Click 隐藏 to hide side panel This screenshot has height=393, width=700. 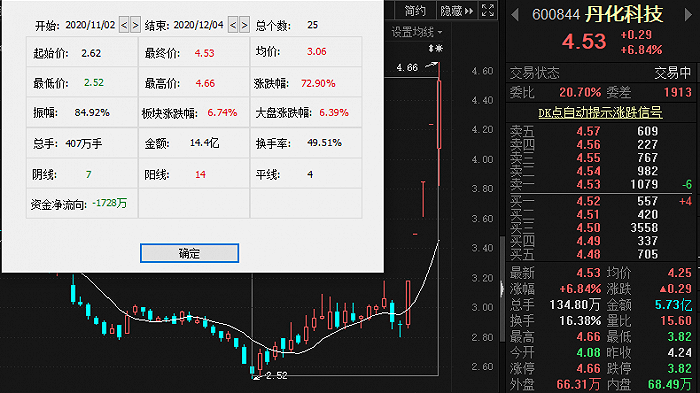[x=456, y=10]
